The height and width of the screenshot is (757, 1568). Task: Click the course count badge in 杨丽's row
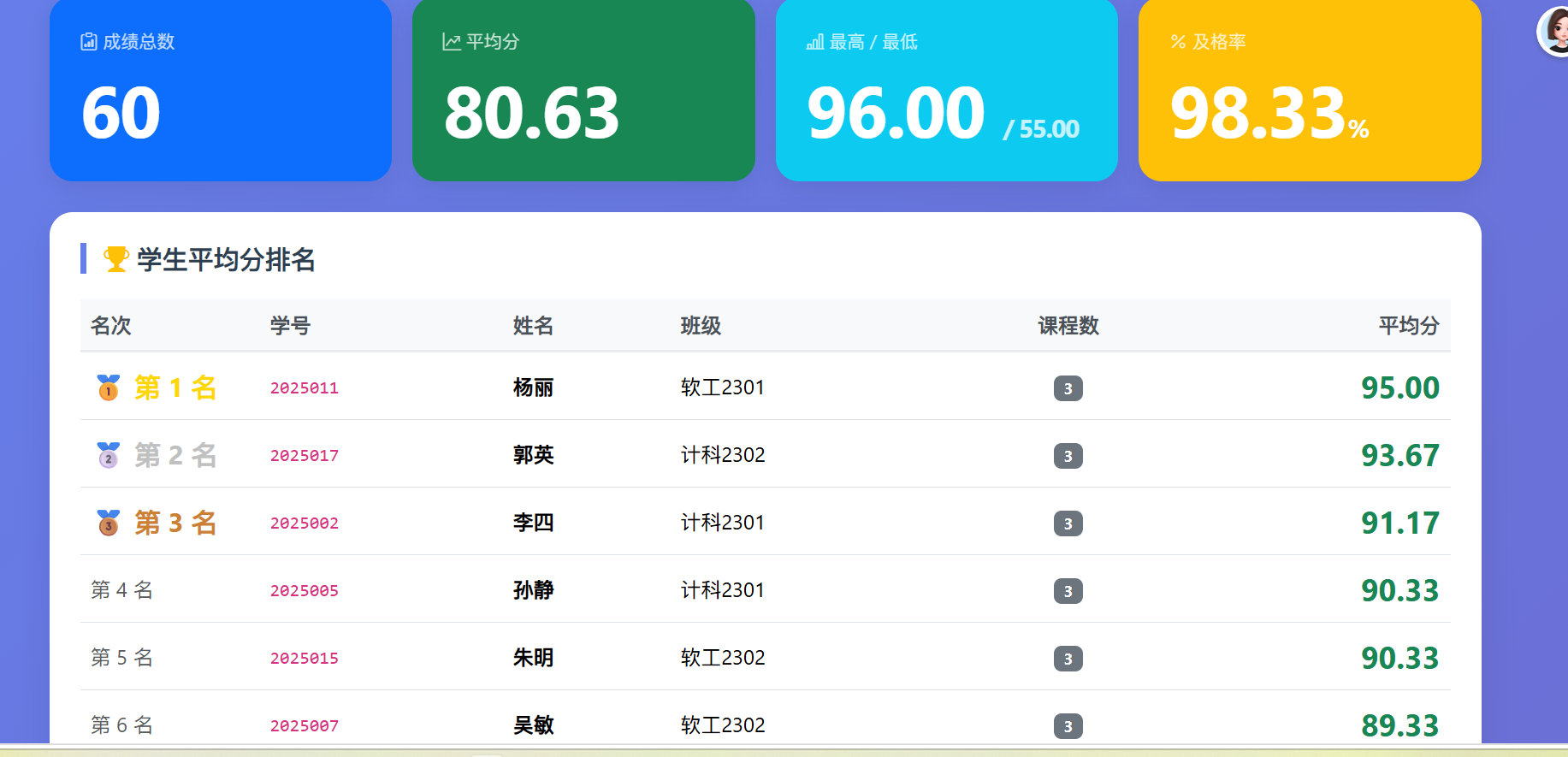[1068, 388]
